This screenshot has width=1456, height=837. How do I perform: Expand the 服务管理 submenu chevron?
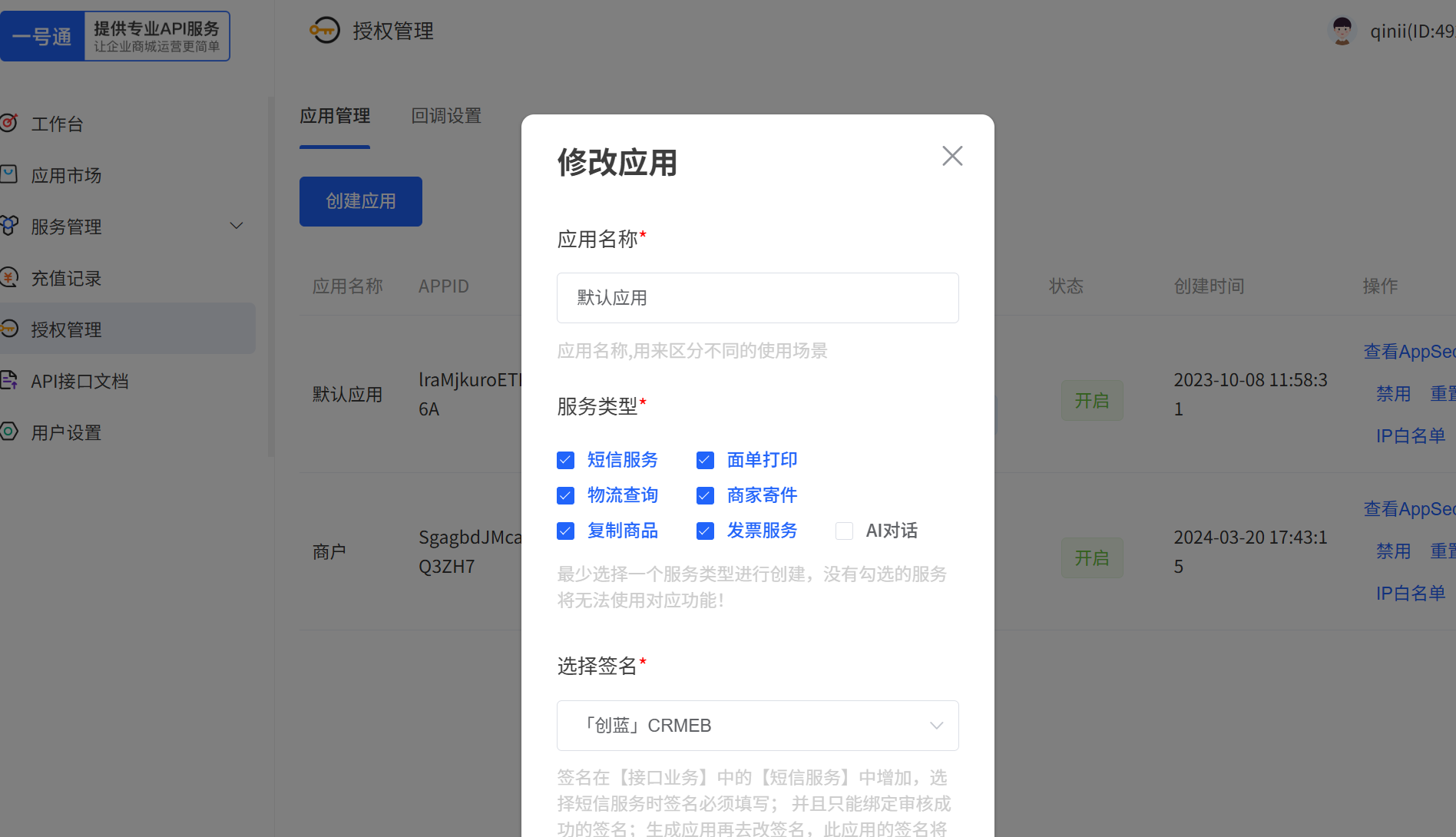237,226
